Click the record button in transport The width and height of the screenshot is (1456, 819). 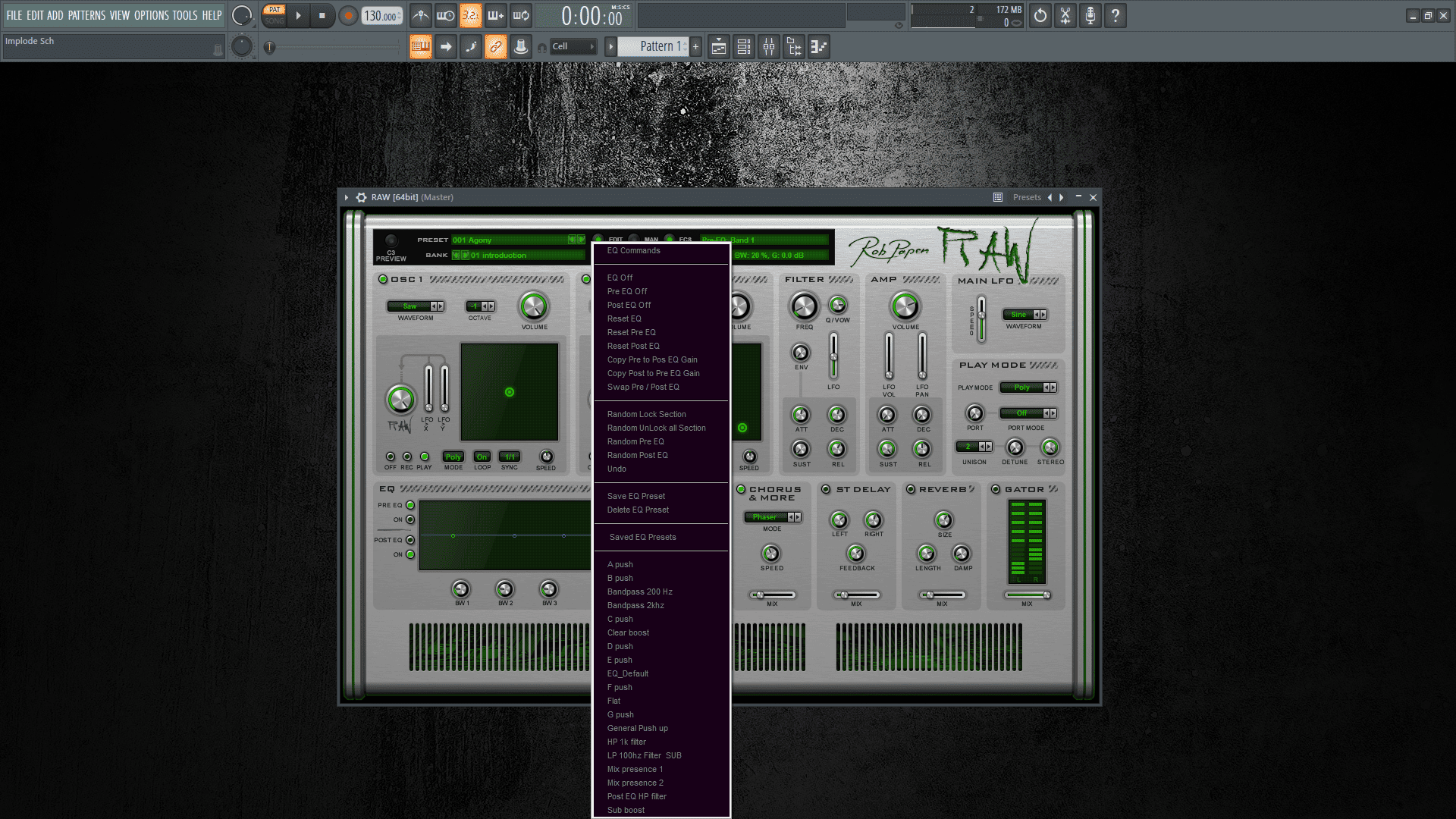tap(348, 16)
